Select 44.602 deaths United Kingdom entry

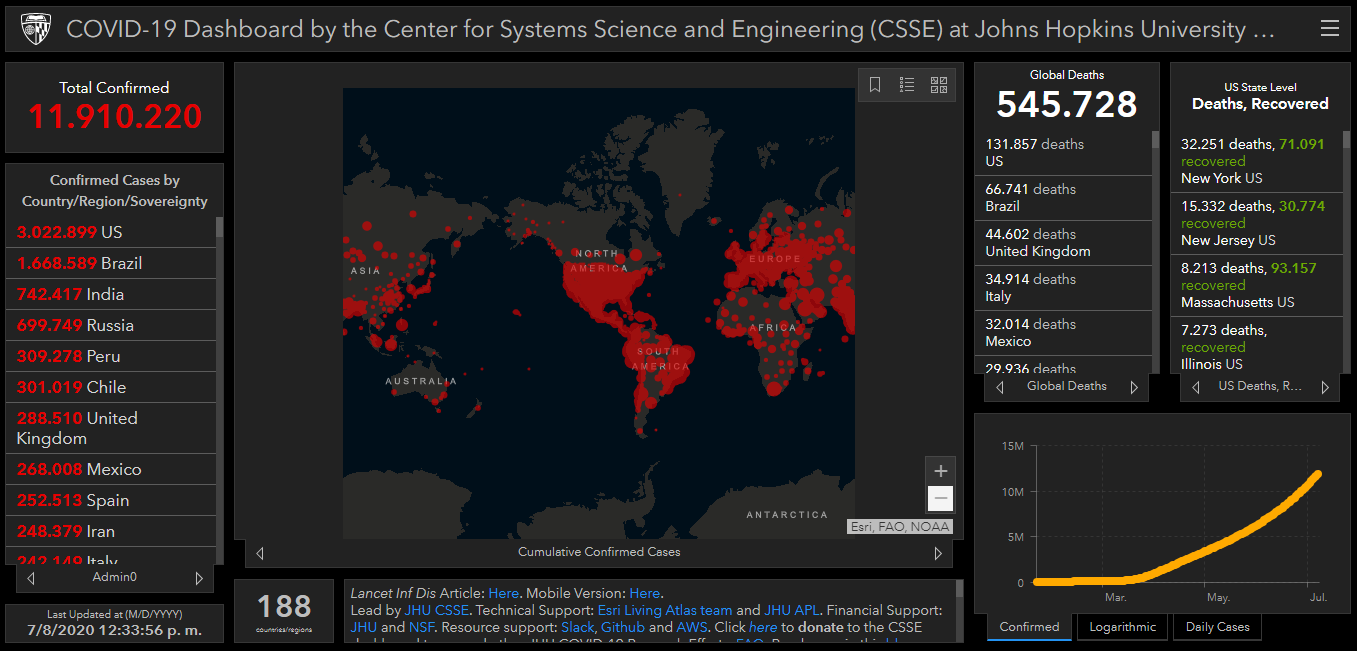click(1064, 243)
